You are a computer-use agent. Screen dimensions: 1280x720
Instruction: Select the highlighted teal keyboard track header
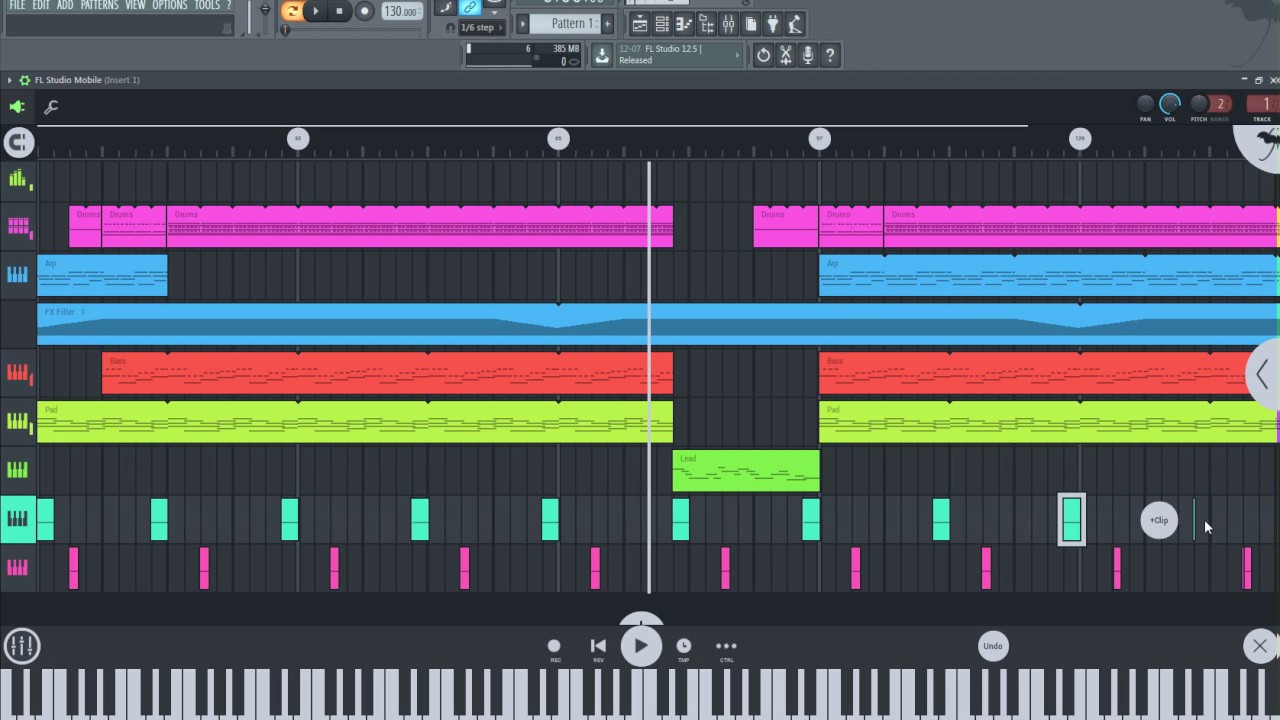coord(18,519)
